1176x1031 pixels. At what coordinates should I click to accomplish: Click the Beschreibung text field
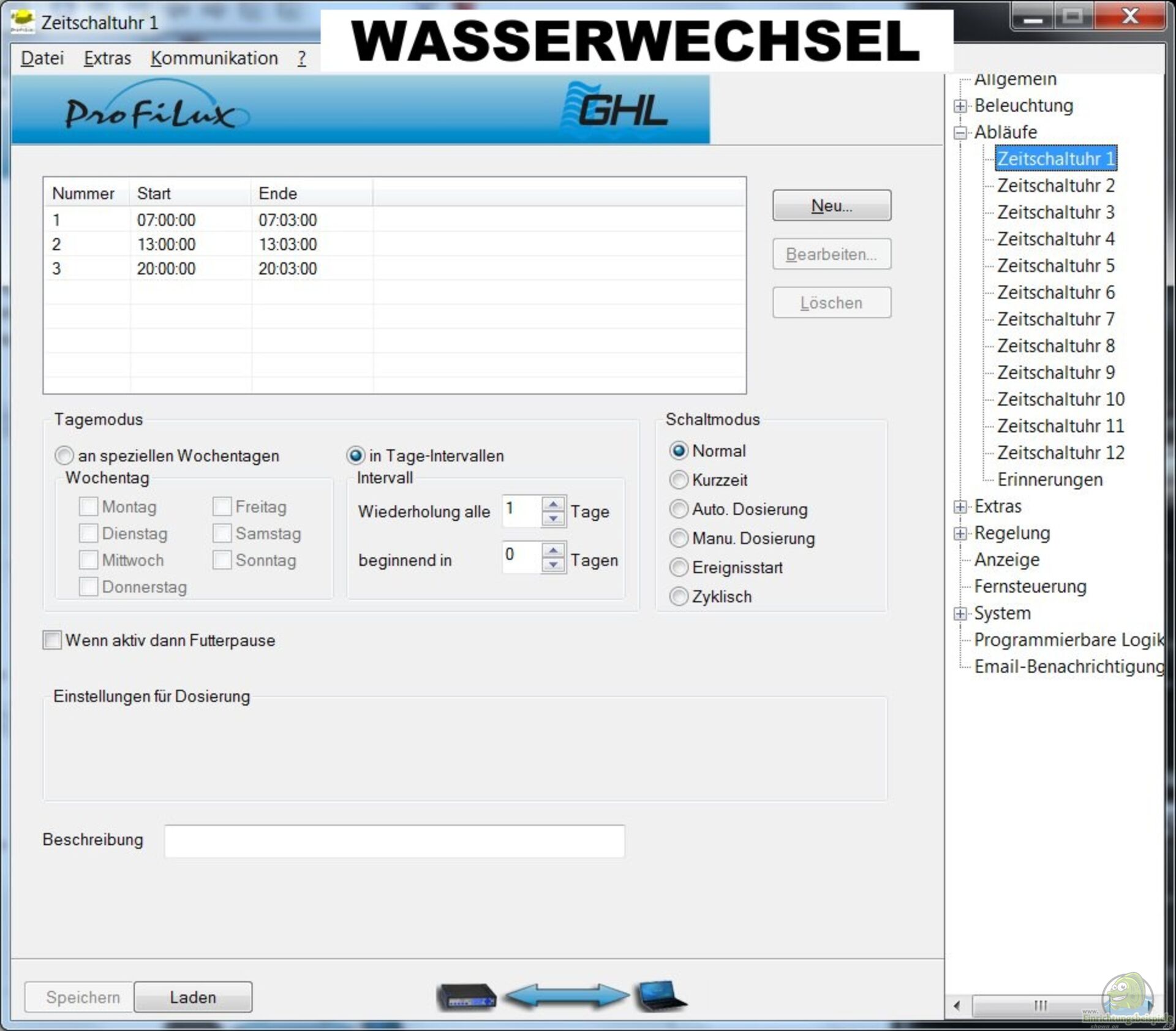point(394,840)
